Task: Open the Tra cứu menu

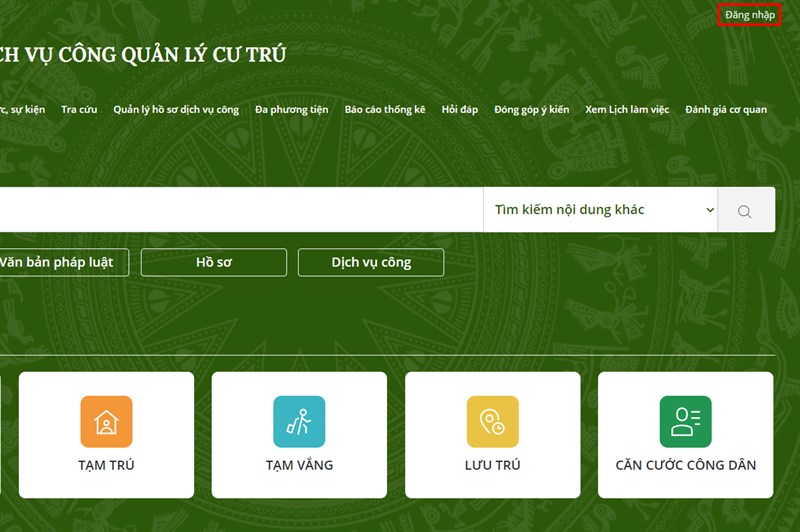Action: coord(79,110)
